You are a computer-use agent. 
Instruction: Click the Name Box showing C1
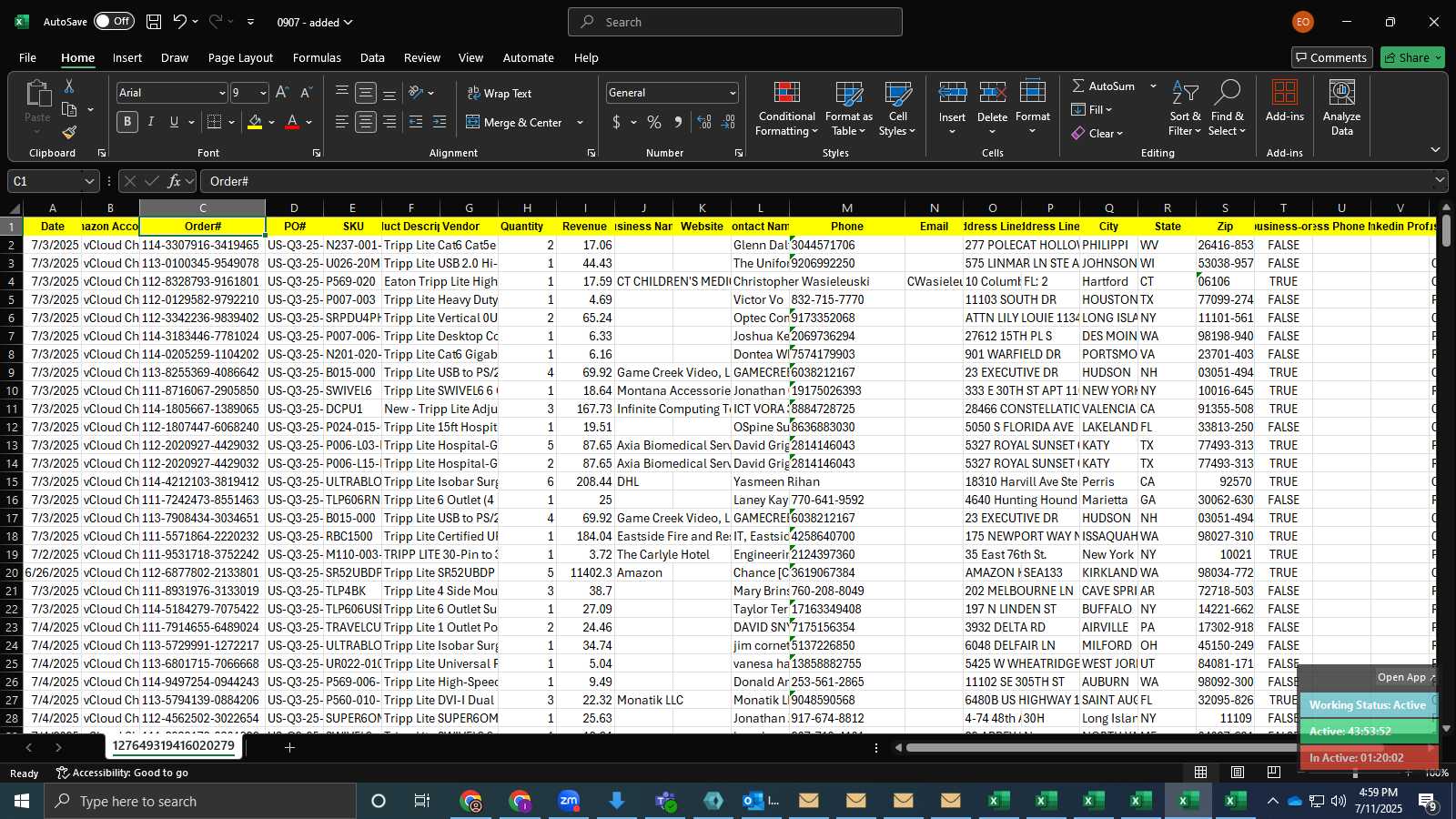53,181
